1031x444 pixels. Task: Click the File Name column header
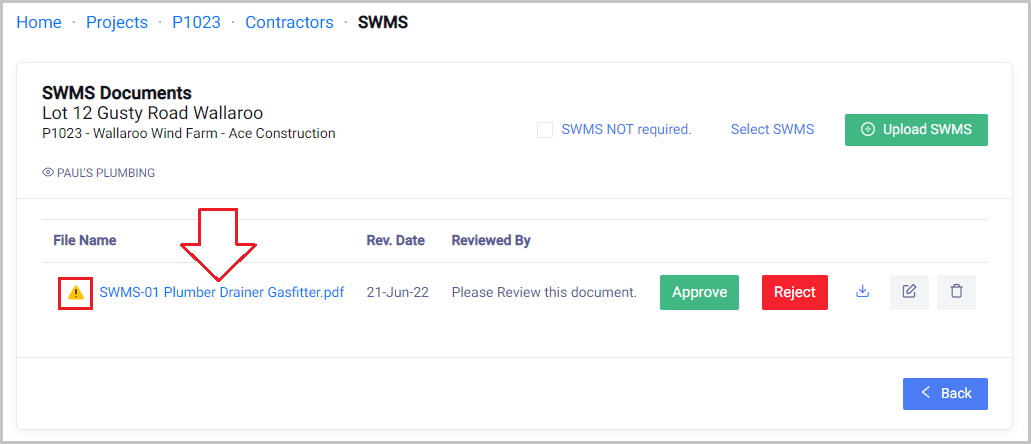click(x=85, y=241)
